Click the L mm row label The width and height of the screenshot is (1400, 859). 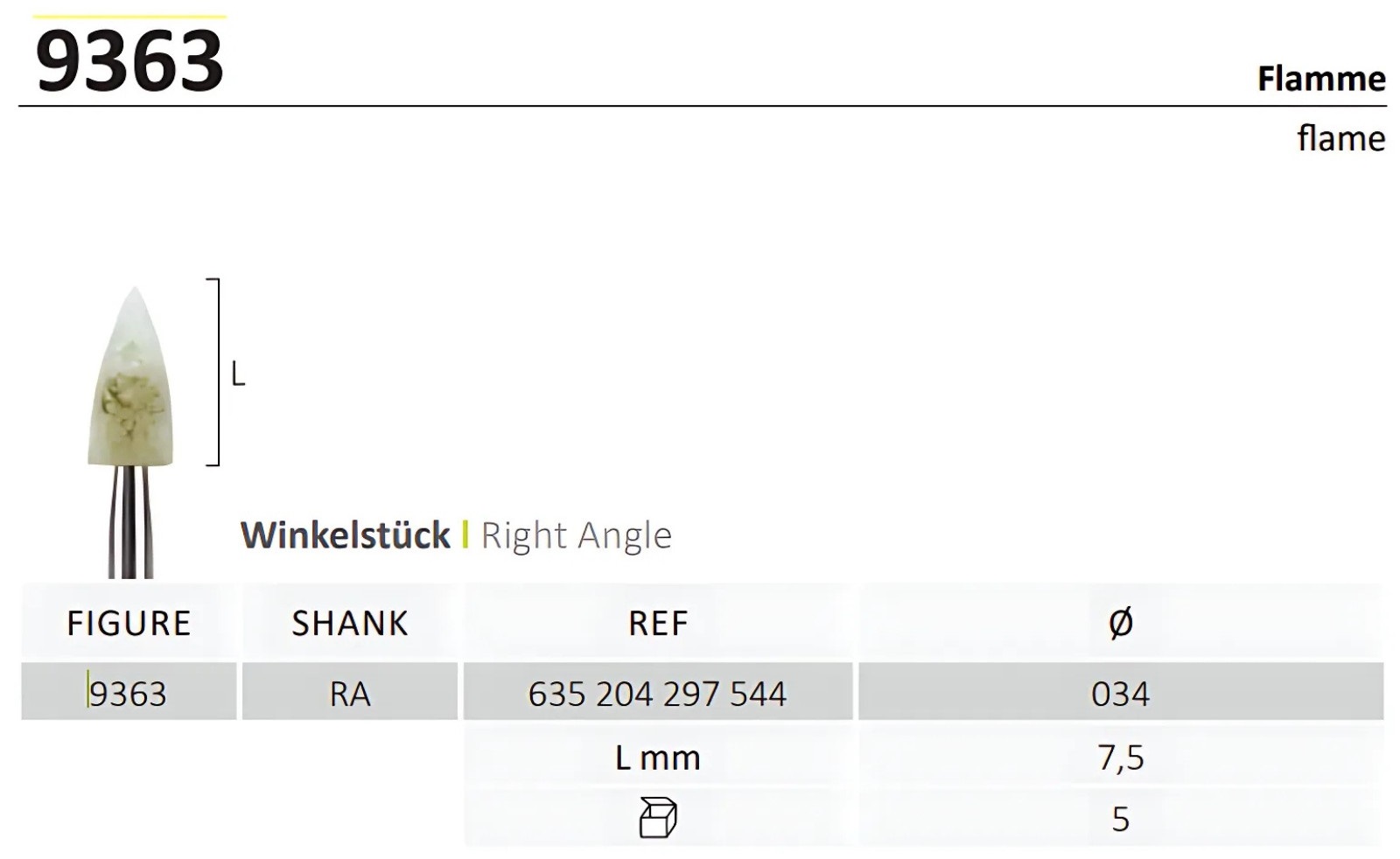657,758
